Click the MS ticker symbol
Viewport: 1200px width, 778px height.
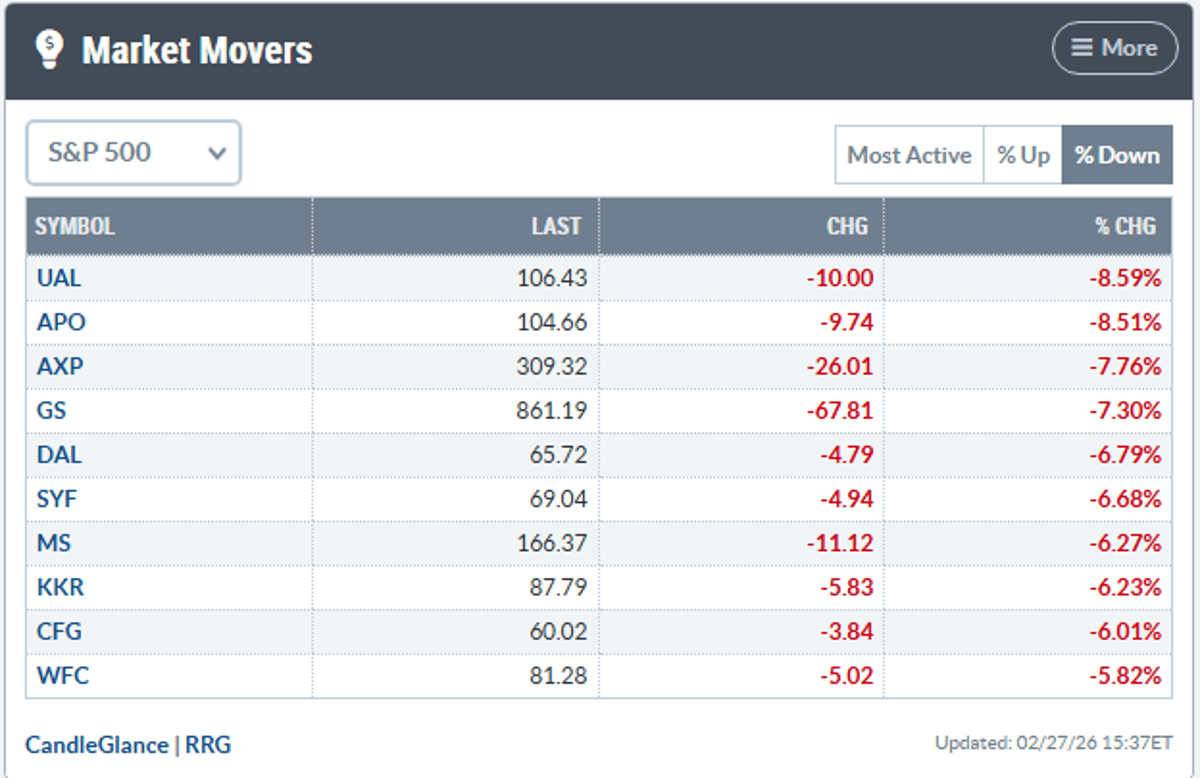[x=52, y=543]
